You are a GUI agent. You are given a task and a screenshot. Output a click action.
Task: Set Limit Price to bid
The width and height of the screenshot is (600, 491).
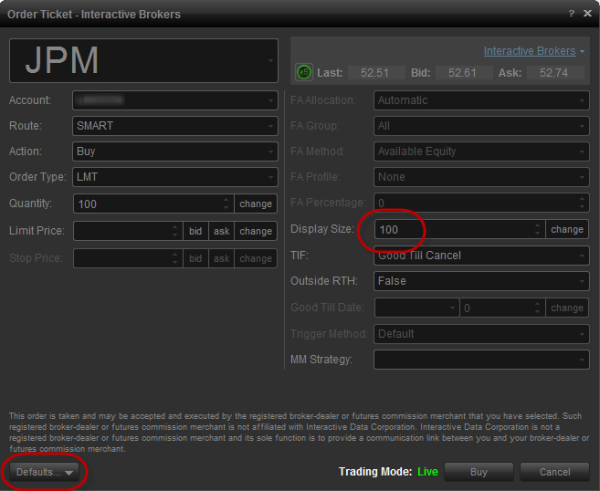196,231
